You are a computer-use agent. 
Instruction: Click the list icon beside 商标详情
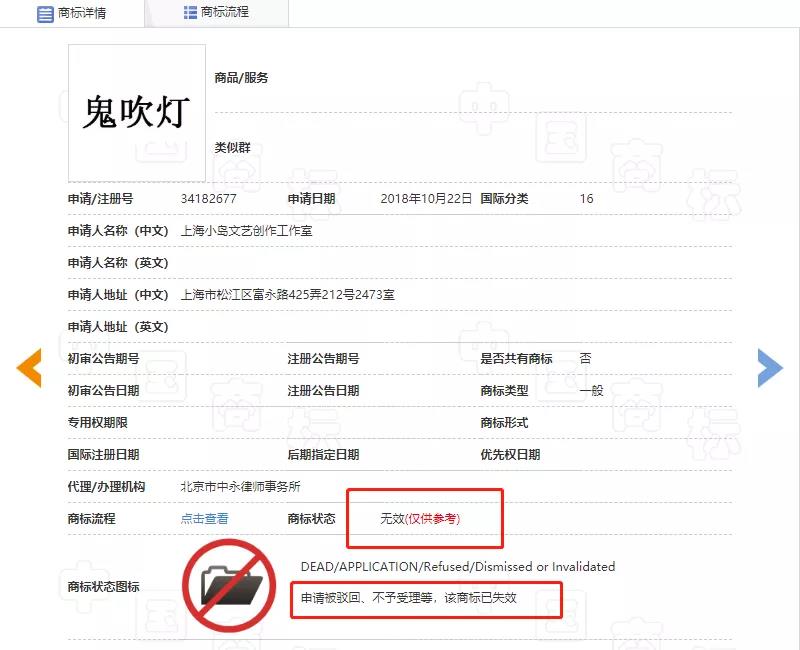[x=46, y=14]
